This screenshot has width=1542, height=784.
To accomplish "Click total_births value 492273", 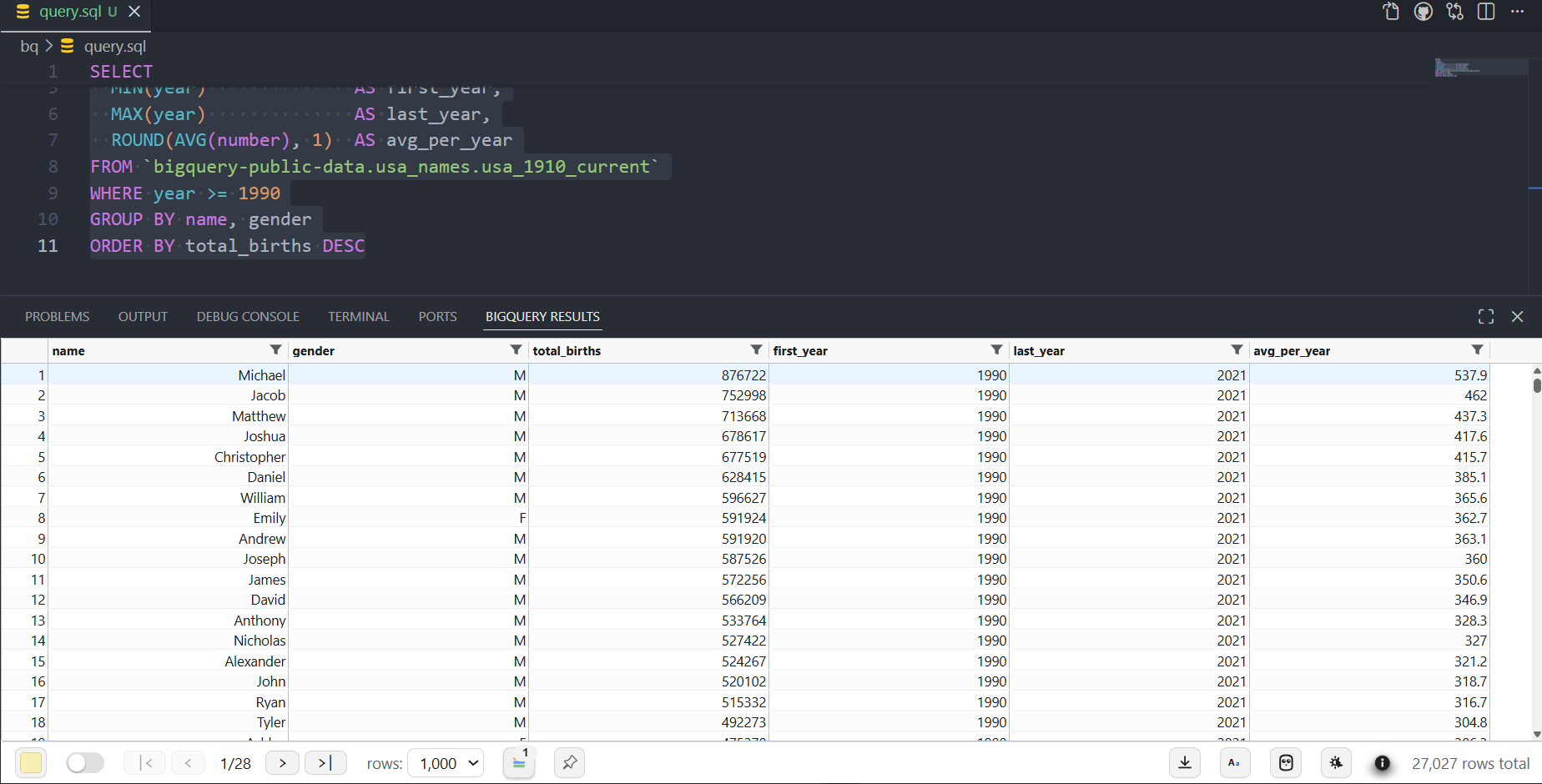I will tap(743, 722).
